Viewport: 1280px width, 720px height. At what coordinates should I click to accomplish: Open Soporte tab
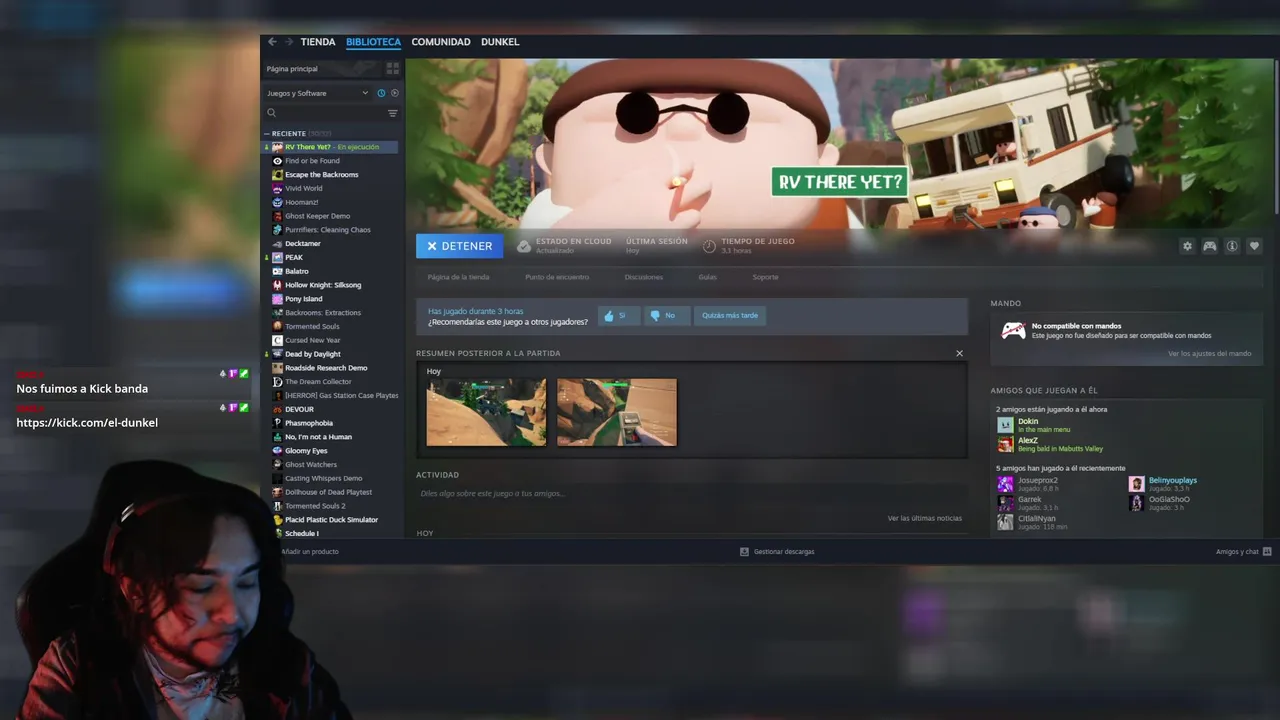(765, 277)
